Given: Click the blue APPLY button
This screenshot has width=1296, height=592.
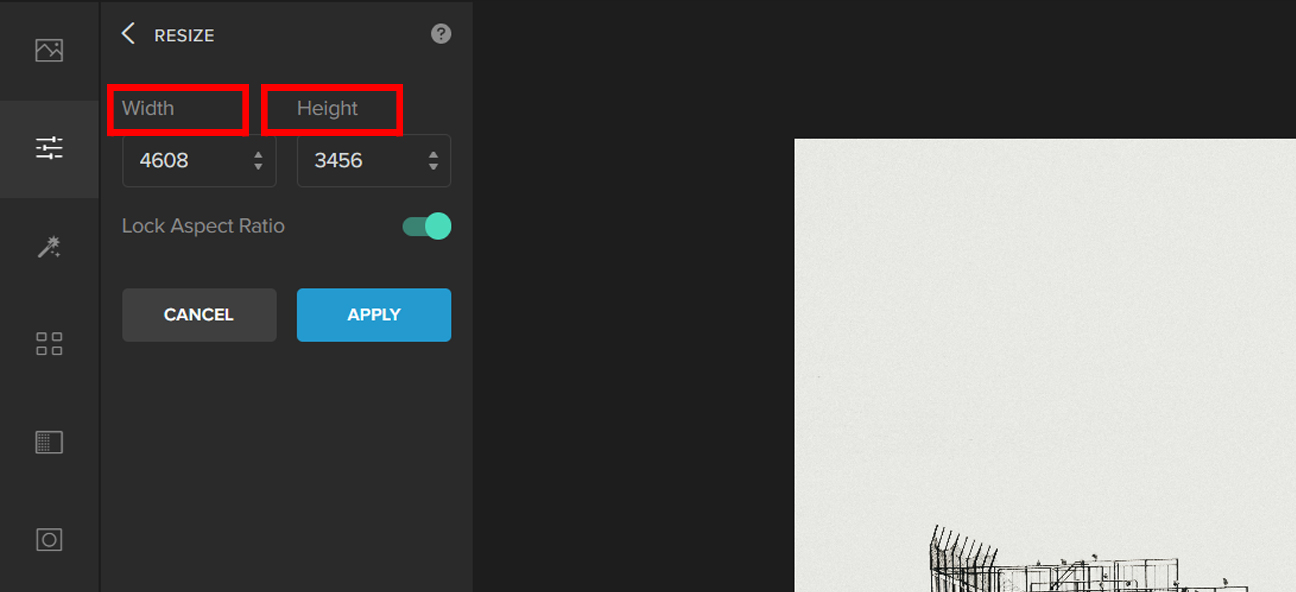Looking at the screenshot, I should coord(374,315).
